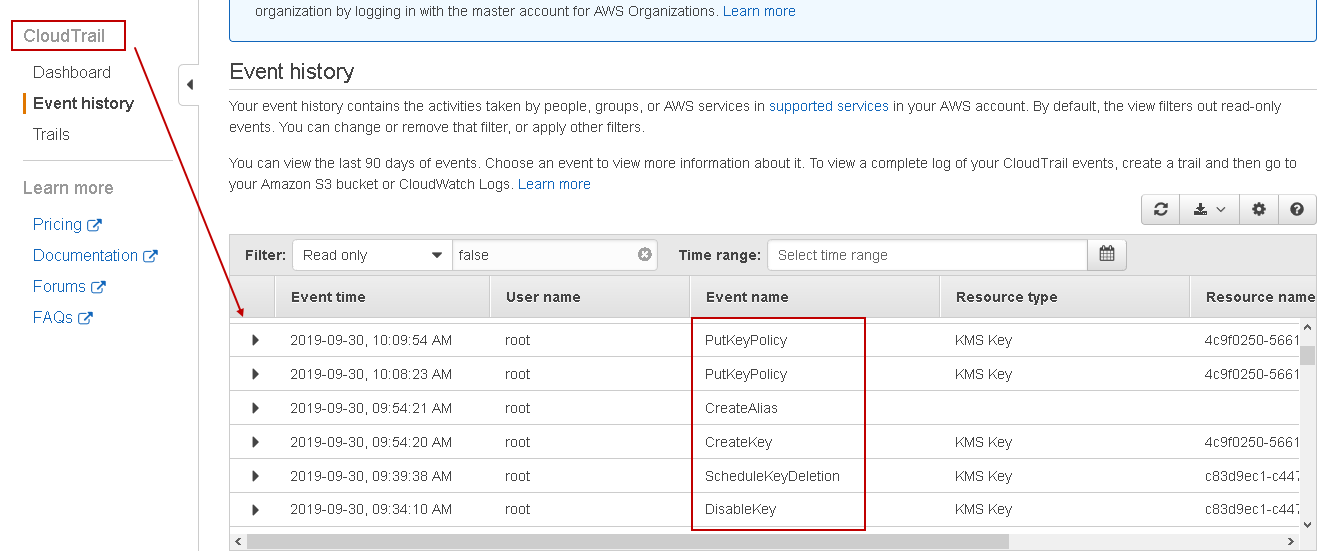Click the refresh events icon

1161,209
